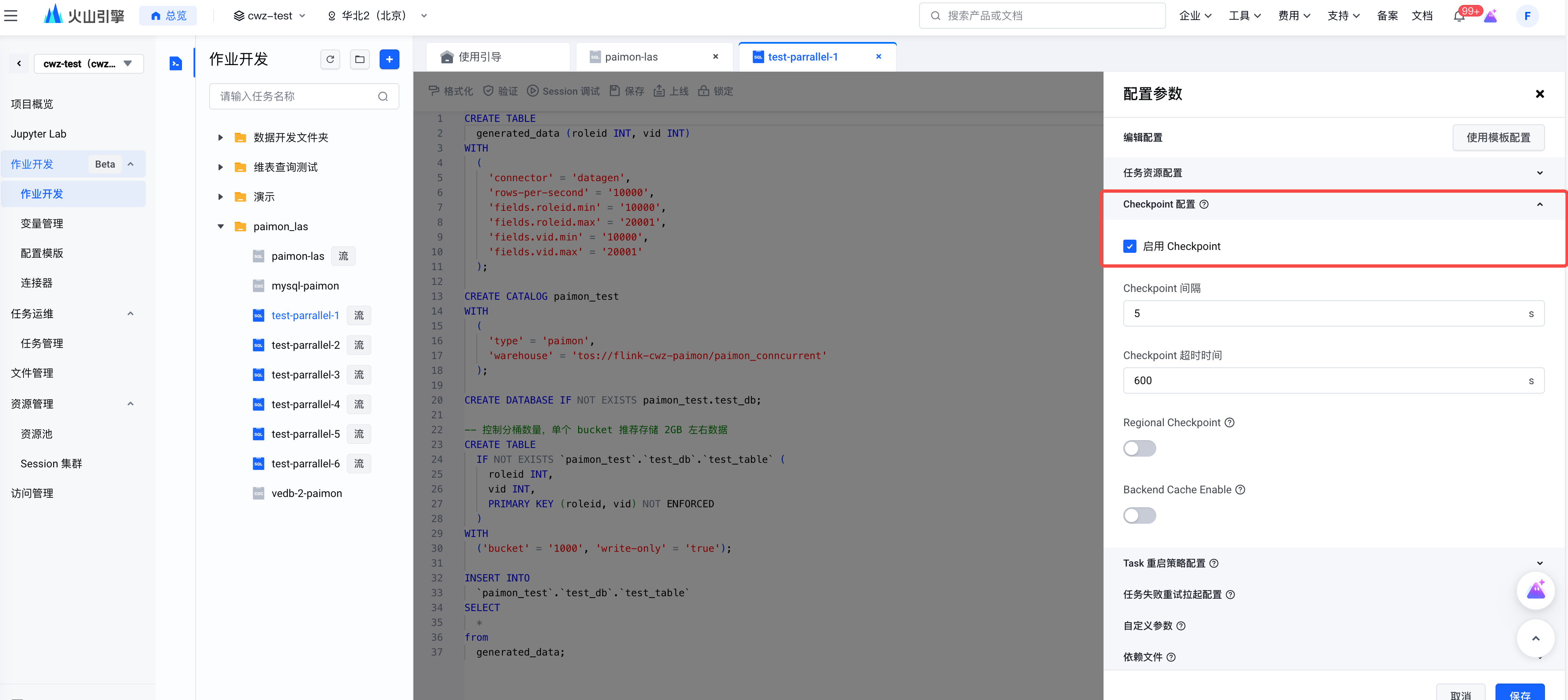Click the 搜索产品或文档 search box
The image size is (1568, 700).
[x=1041, y=16]
